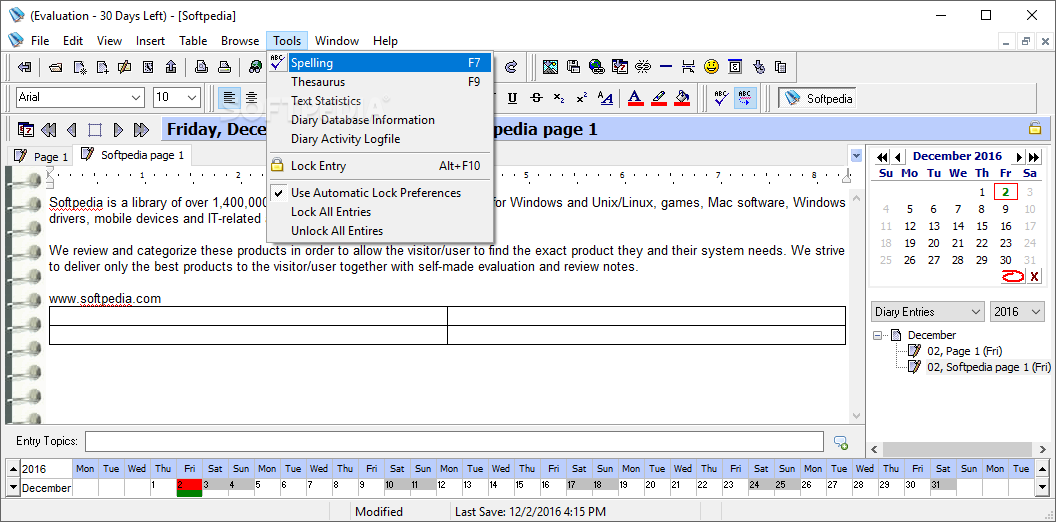This screenshot has height=522, width=1056.
Task: Insert a horizontal line with the line icon
Action: click(666, 67)
